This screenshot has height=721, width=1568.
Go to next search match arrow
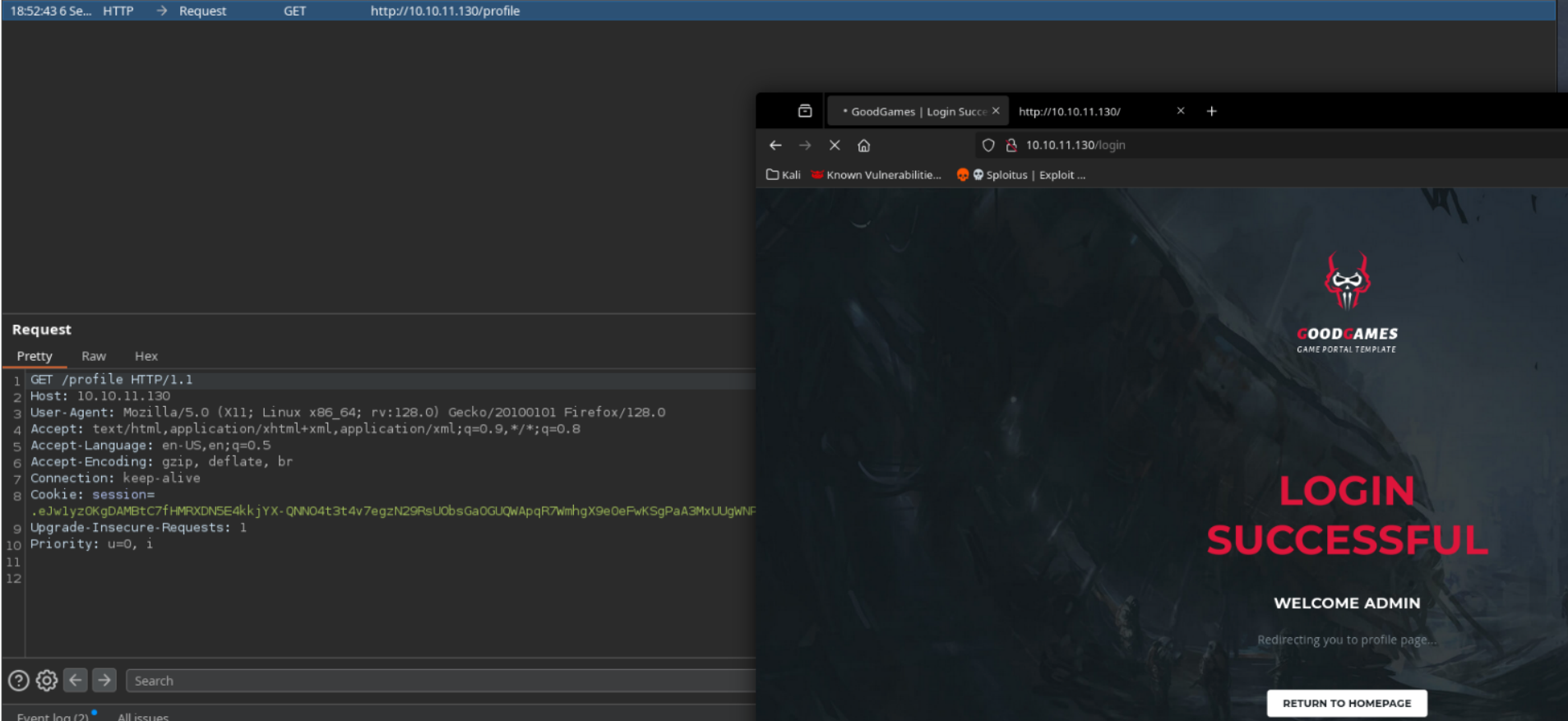104,680
